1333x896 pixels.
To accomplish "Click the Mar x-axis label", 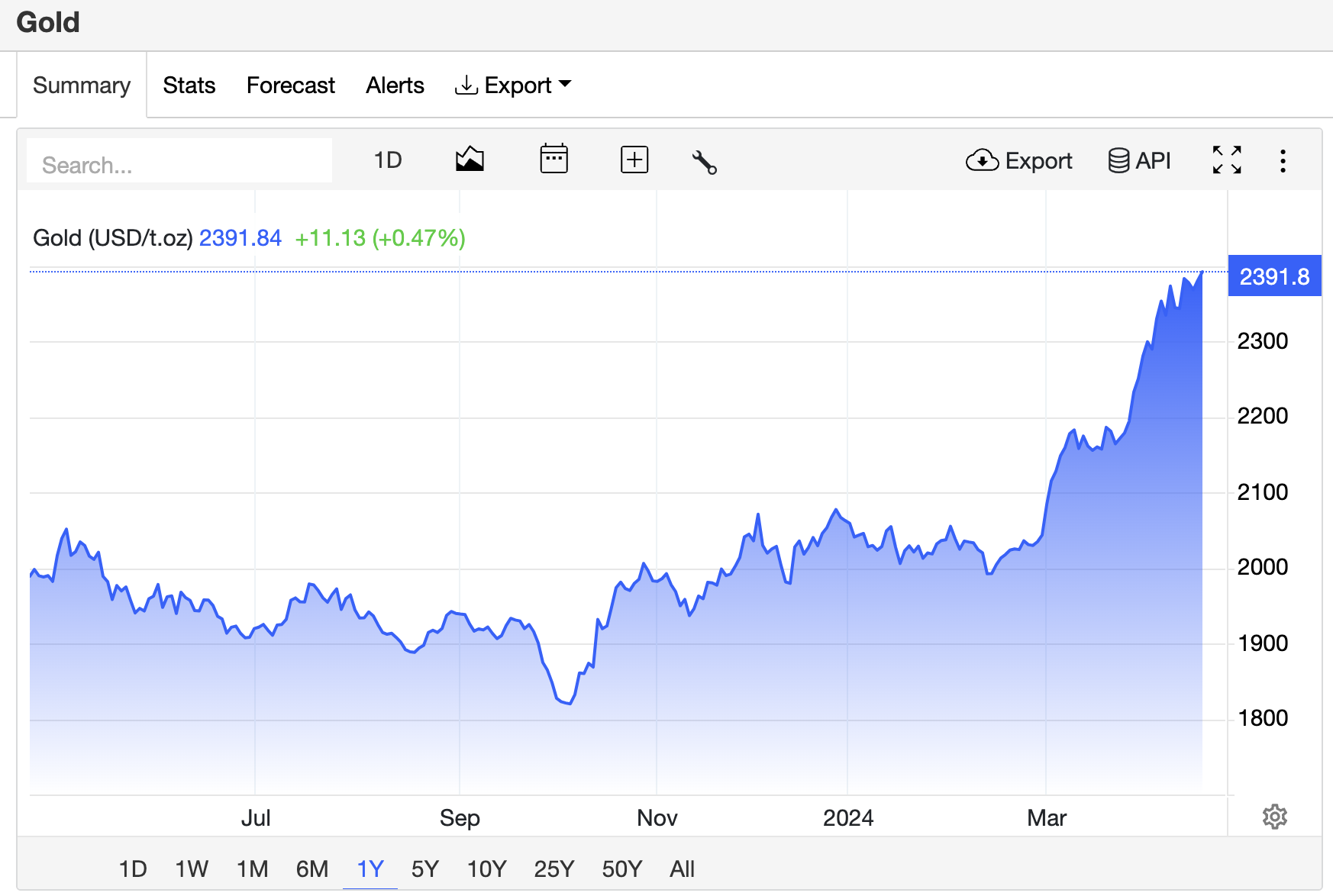I will point(1047,817).
